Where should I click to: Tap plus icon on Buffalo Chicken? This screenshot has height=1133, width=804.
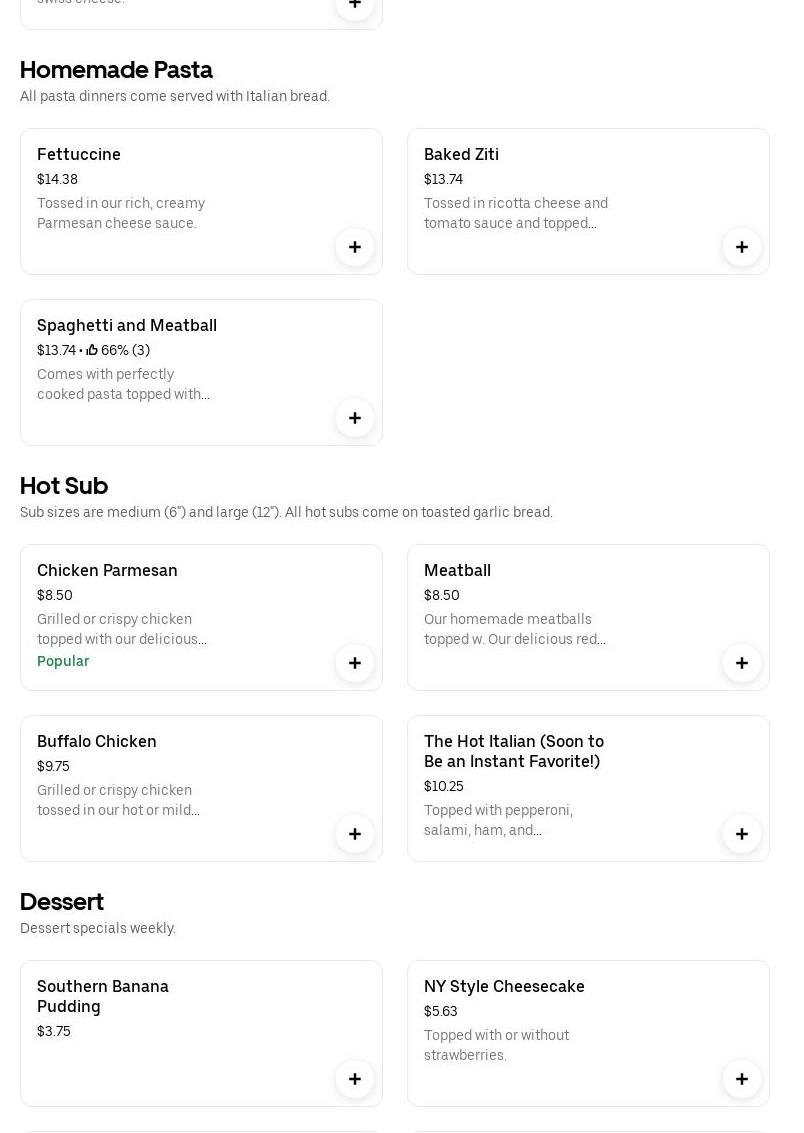click(355, 834)
